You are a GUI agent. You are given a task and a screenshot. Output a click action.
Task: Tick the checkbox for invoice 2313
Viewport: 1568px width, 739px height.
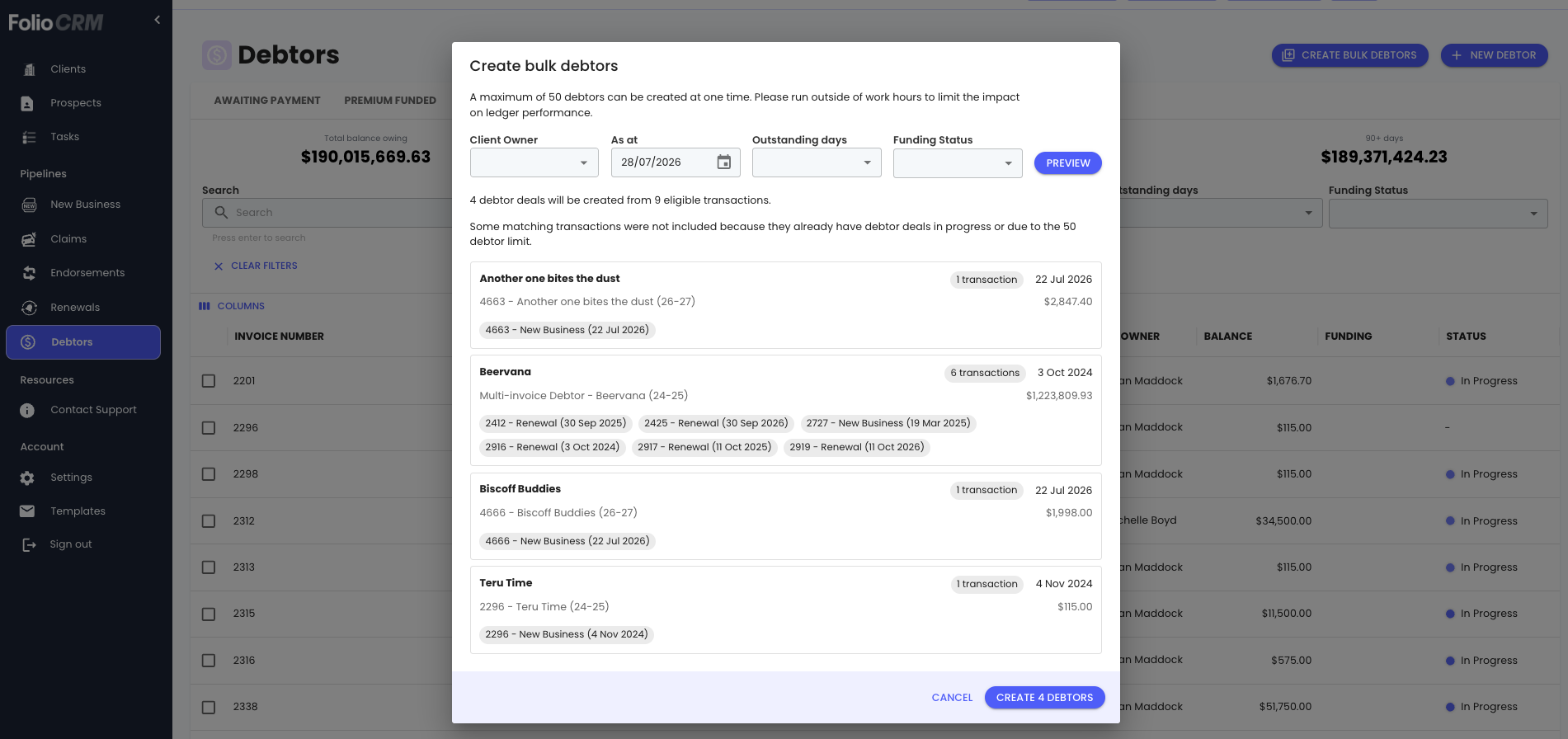point(209,567)
